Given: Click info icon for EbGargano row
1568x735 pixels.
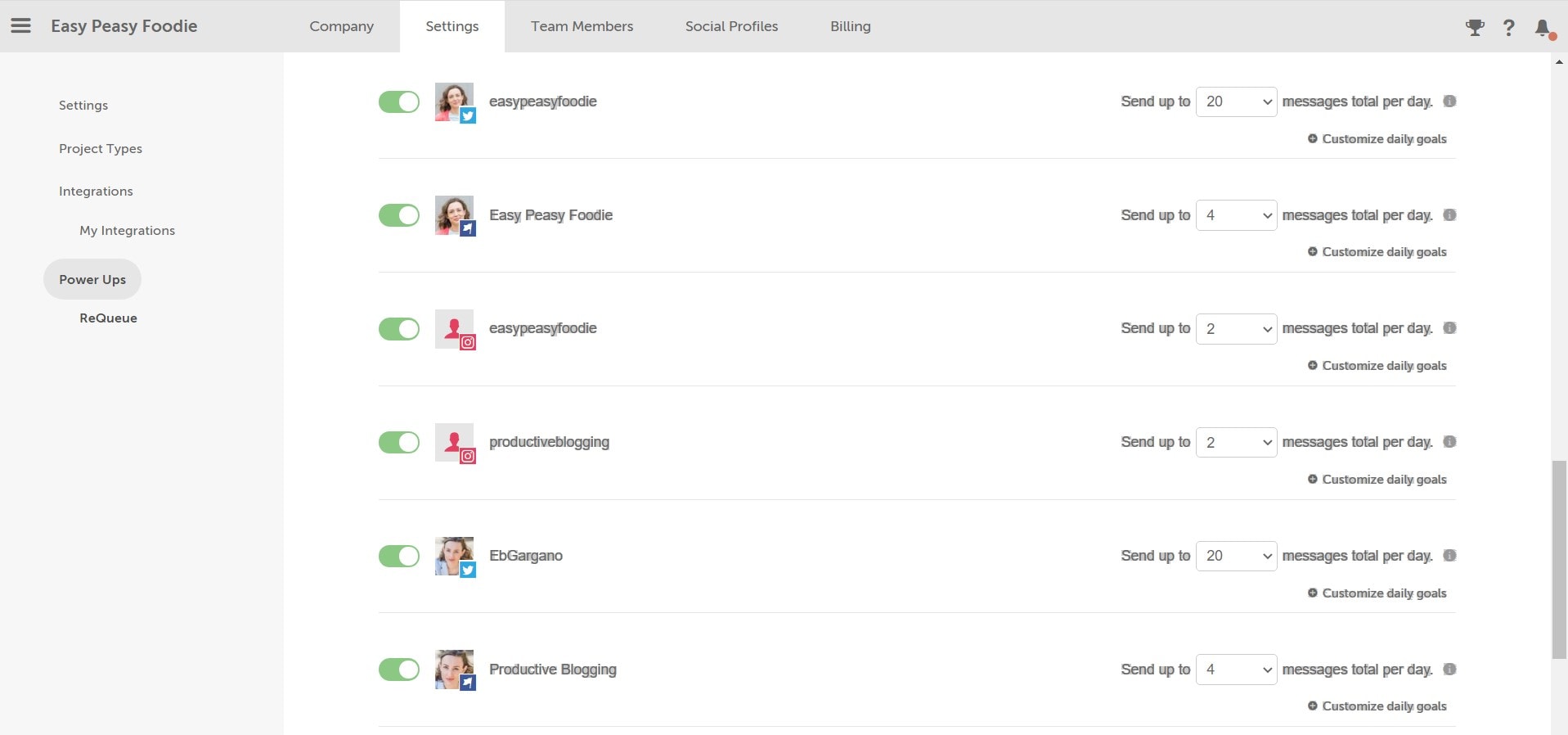Looking at the screenshot, I should [x=1449, y=556].
